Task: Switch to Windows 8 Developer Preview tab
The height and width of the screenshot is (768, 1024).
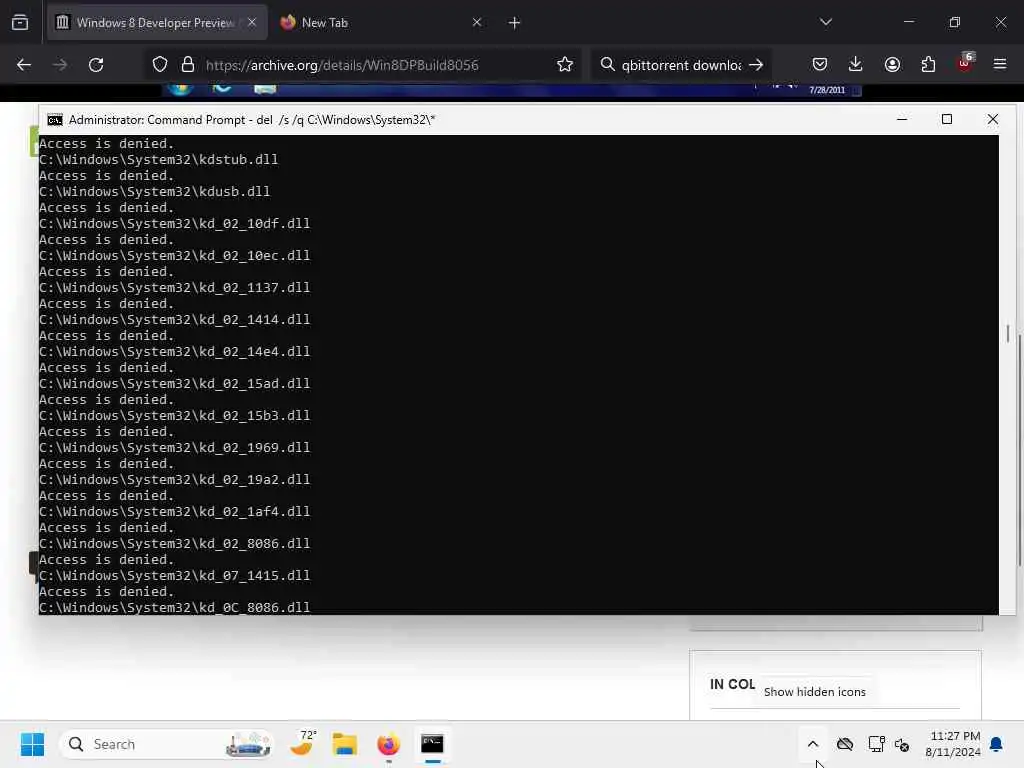Action: 157,22
